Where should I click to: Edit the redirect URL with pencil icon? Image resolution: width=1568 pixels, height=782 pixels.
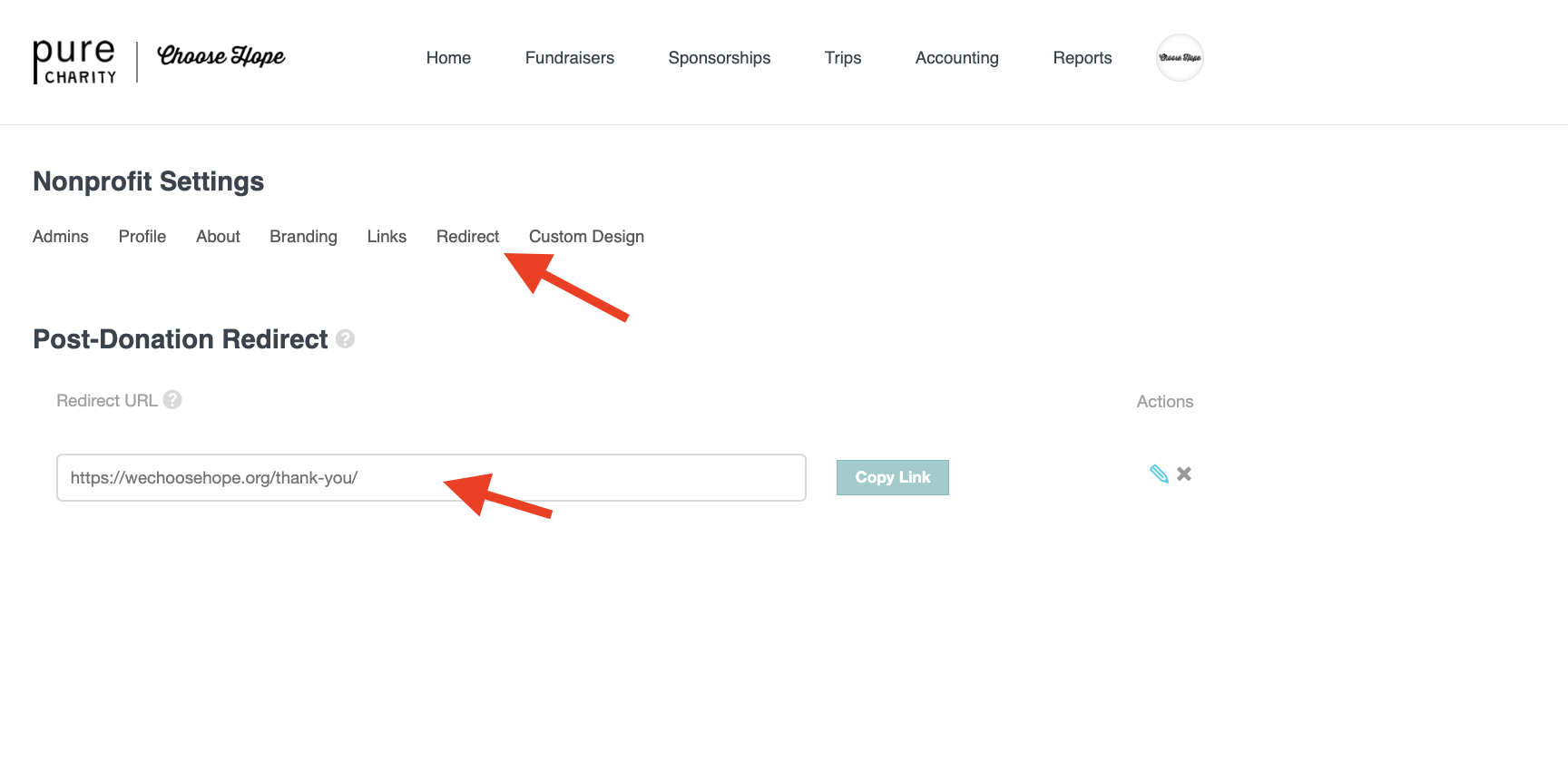[1159, 474]
